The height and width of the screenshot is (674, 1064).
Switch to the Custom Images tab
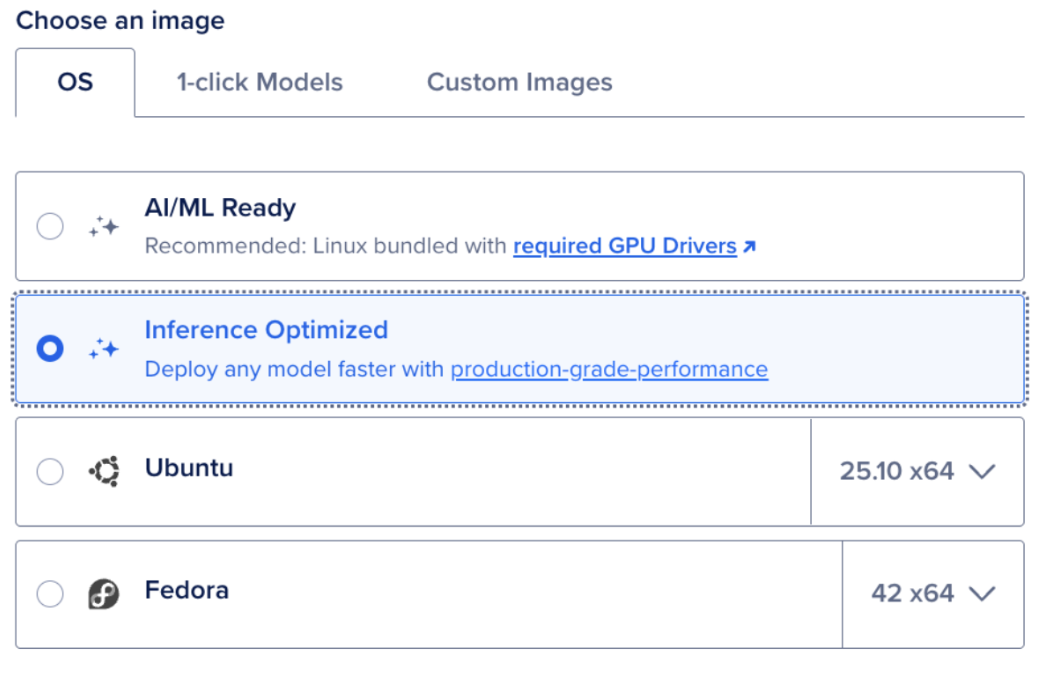(x=519, y=82)
